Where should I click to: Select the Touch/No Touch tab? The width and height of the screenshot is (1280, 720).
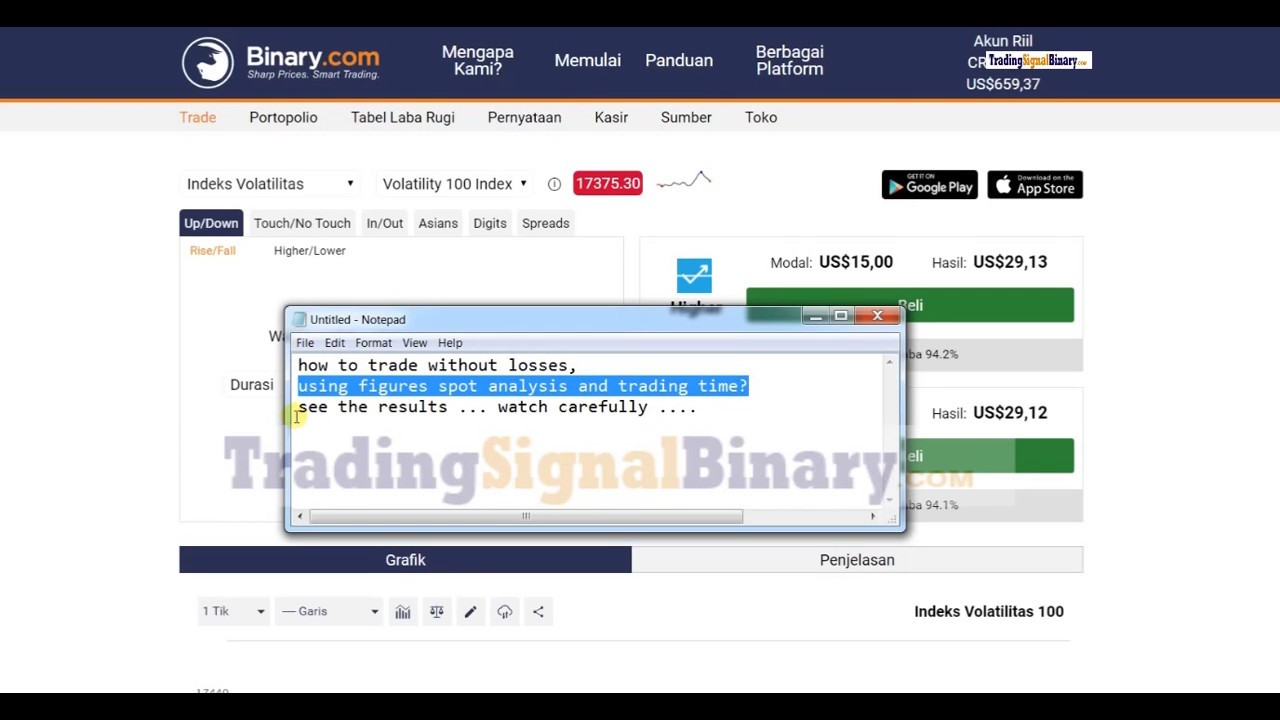(302, 223)
